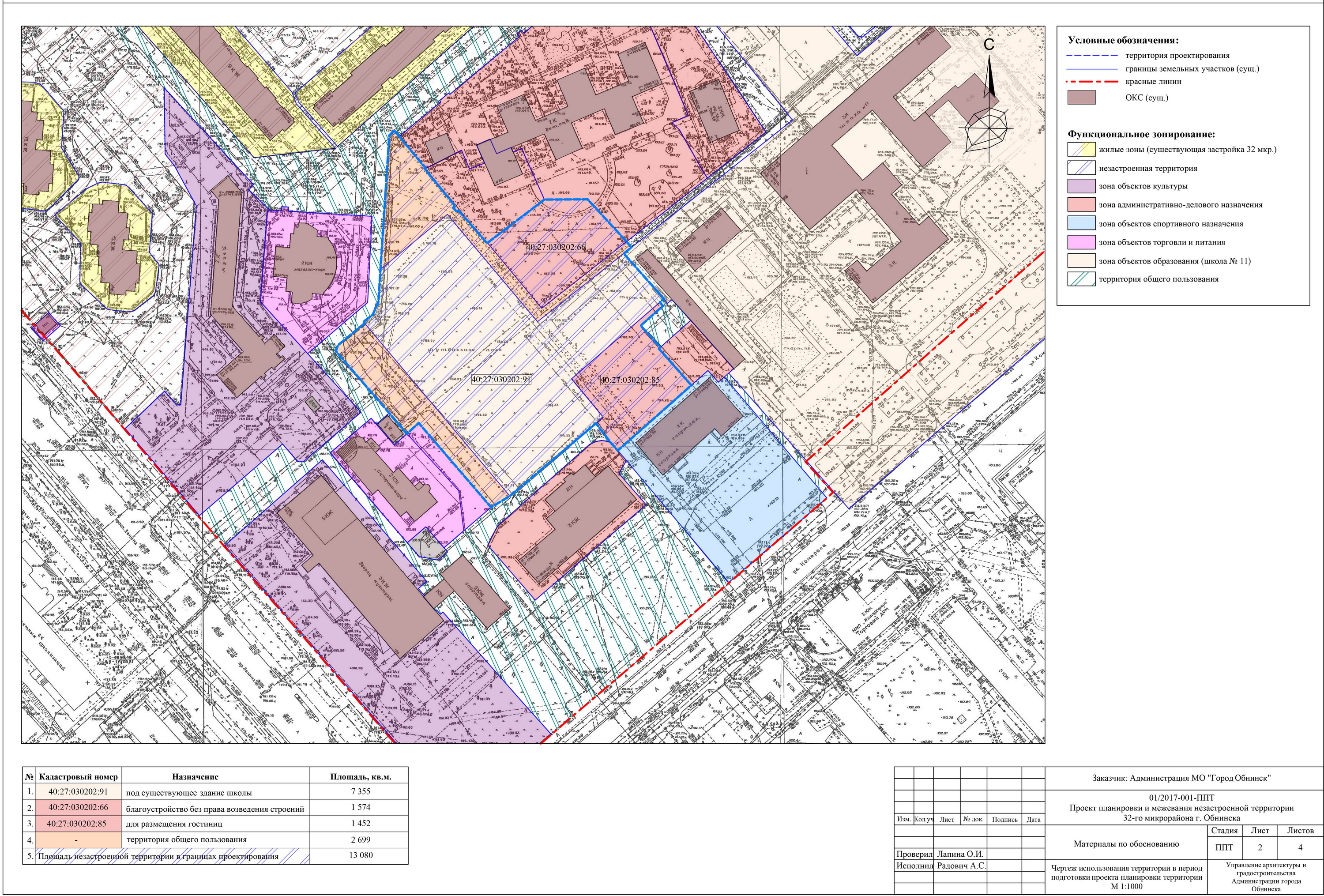Viewport: 1324px width, 896px height.
Task: Click the dashed территория проектирования line sample
Action: [x=1092, y=56]
